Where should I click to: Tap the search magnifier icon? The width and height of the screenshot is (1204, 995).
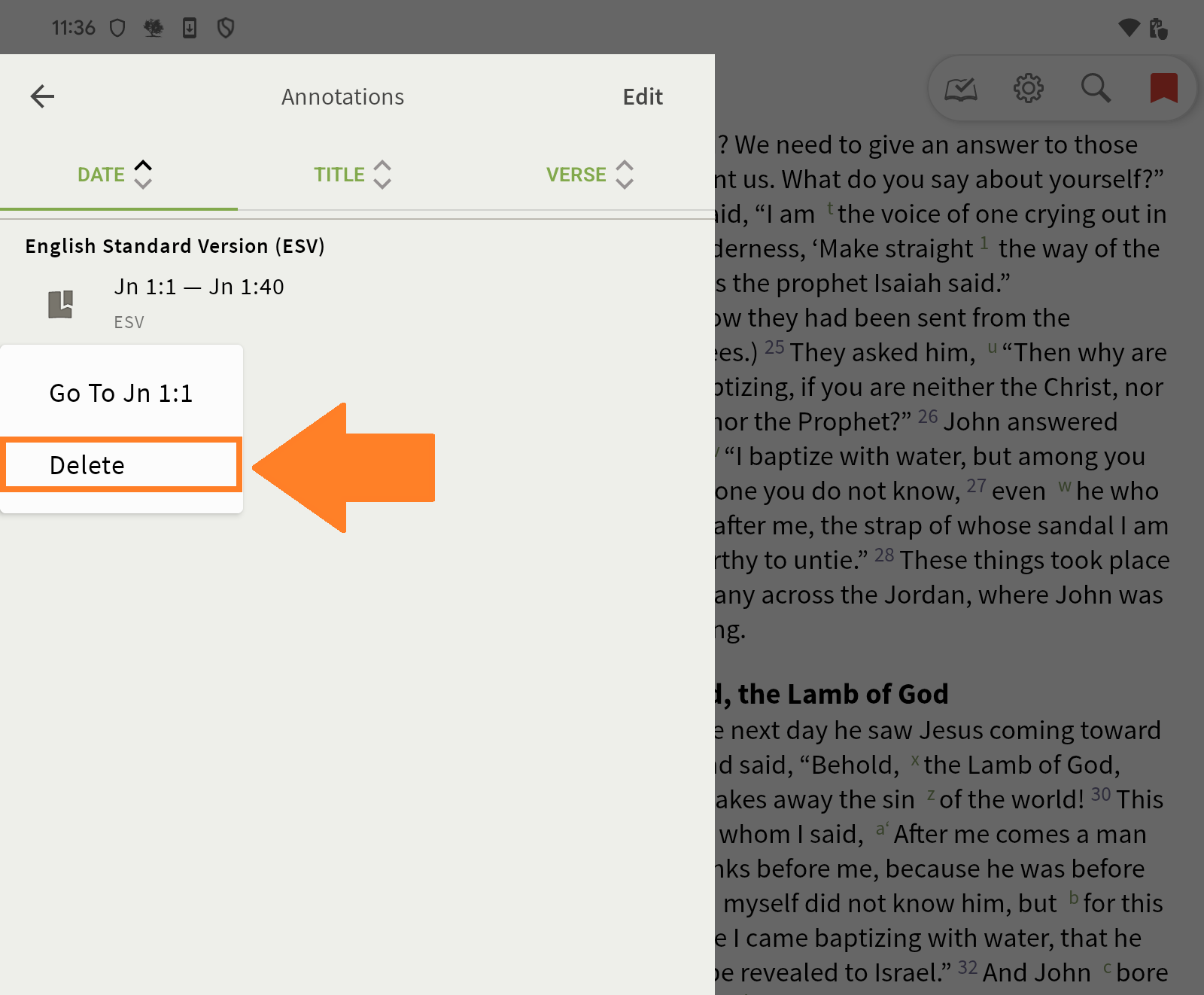point(1096,89)
